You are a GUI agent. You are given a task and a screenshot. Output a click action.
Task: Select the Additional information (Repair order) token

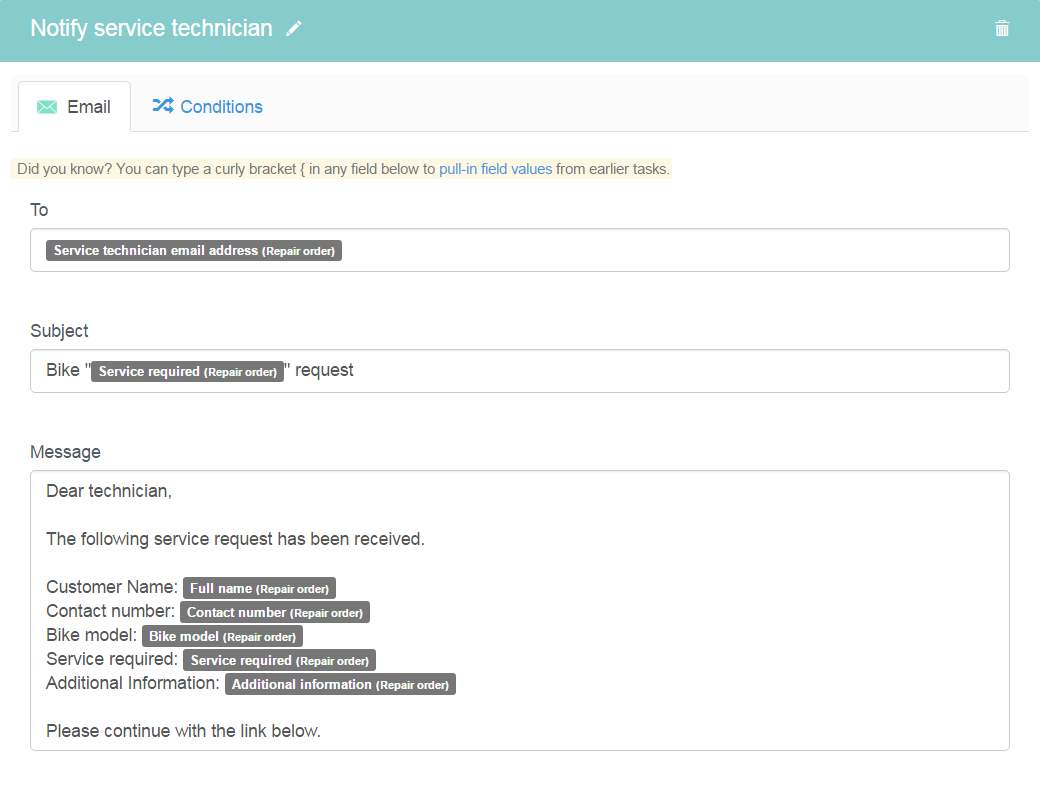point(340,684)
